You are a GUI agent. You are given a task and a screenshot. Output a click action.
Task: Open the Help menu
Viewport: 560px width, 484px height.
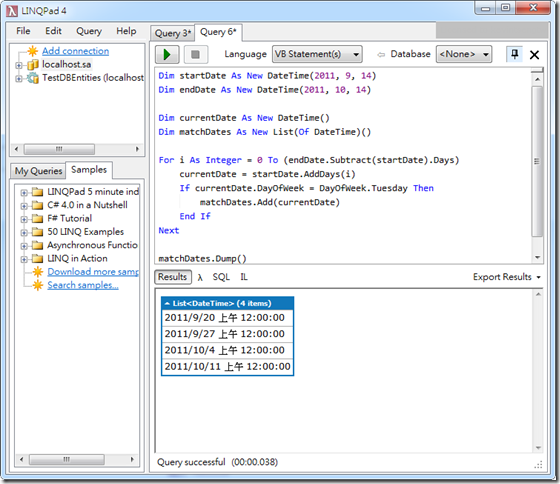pos(126,31)
